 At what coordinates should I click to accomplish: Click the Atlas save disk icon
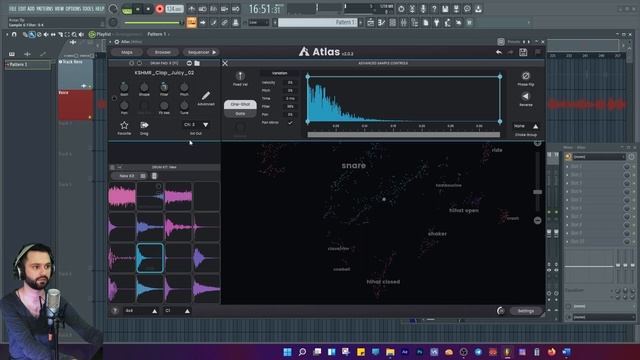point(523,52)
